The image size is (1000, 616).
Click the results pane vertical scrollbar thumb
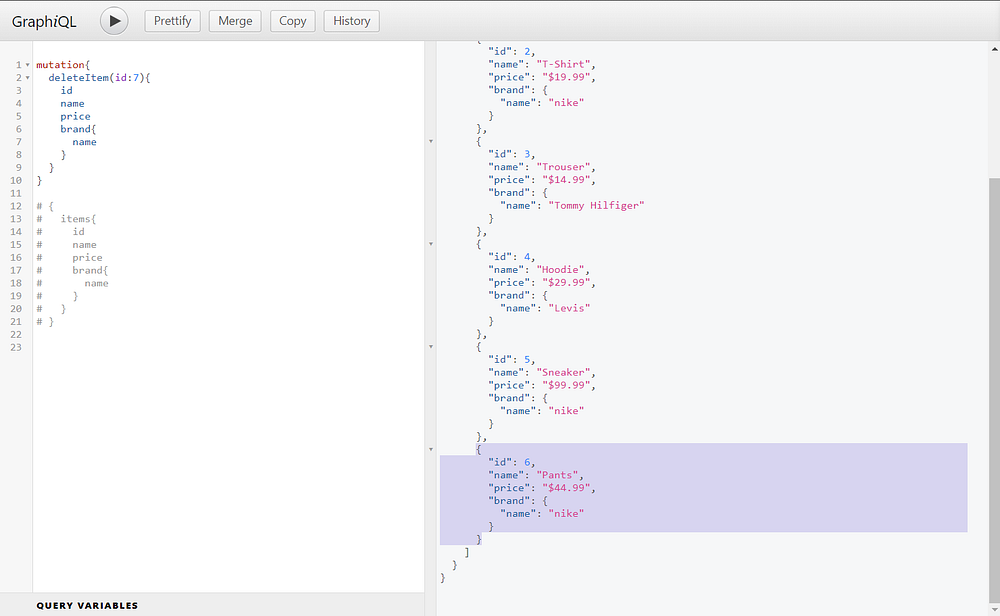click(994, 389)
